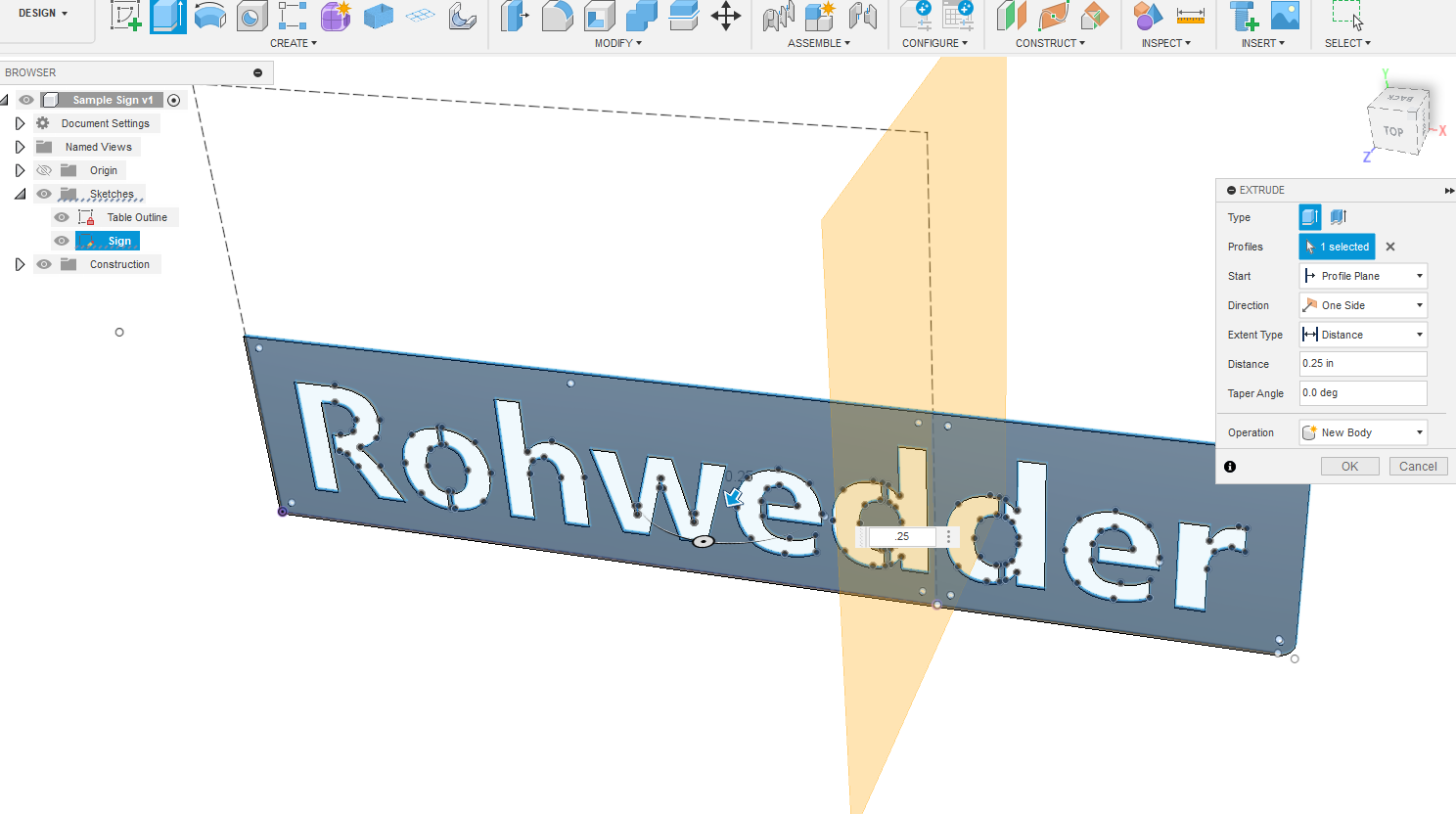Clear the selected profiles with X
1456x814 pixels.
(x=1390, y=247)
